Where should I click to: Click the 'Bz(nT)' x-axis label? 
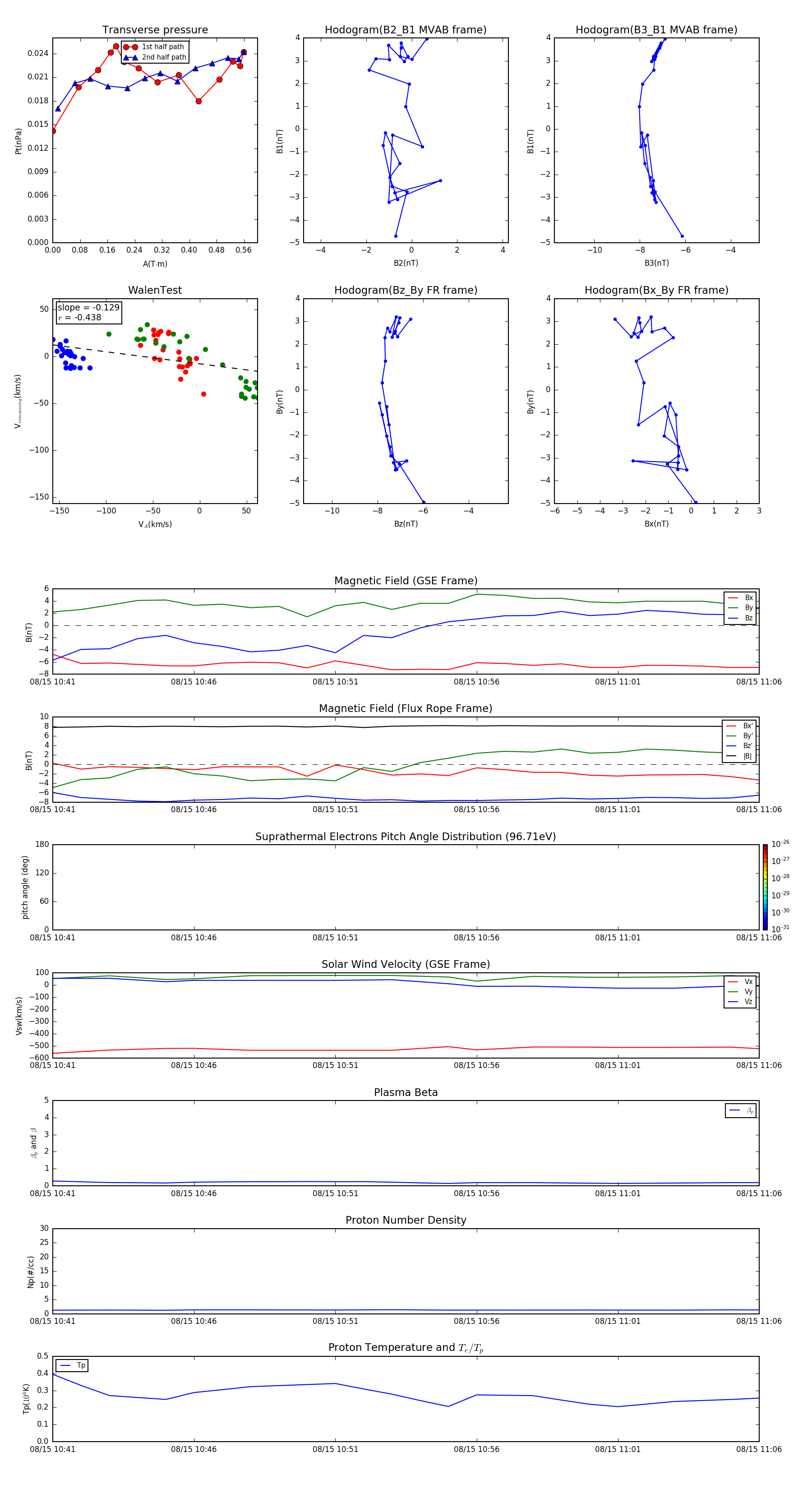(x=406, y=524)
